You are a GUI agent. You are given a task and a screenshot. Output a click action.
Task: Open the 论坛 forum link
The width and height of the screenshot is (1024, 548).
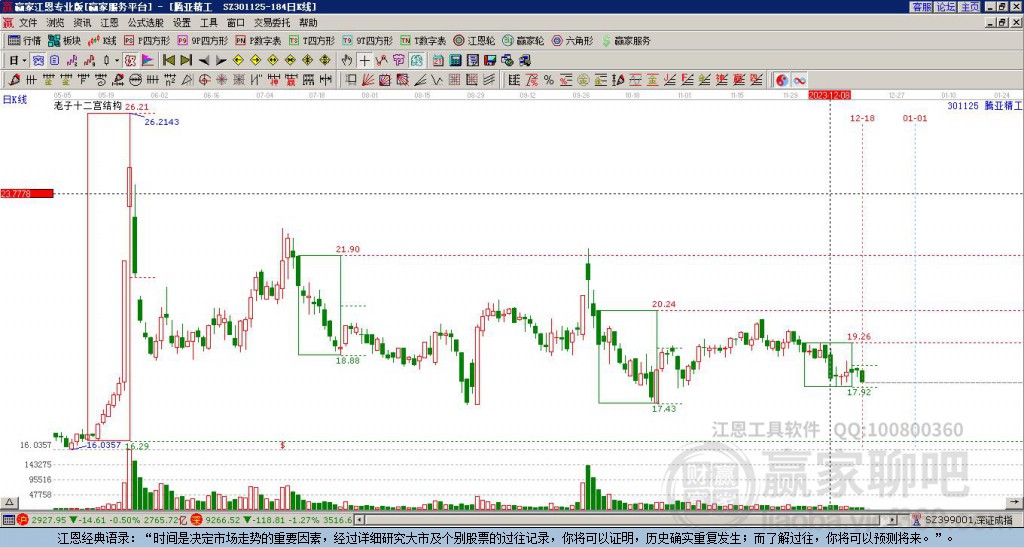[946, 7]
